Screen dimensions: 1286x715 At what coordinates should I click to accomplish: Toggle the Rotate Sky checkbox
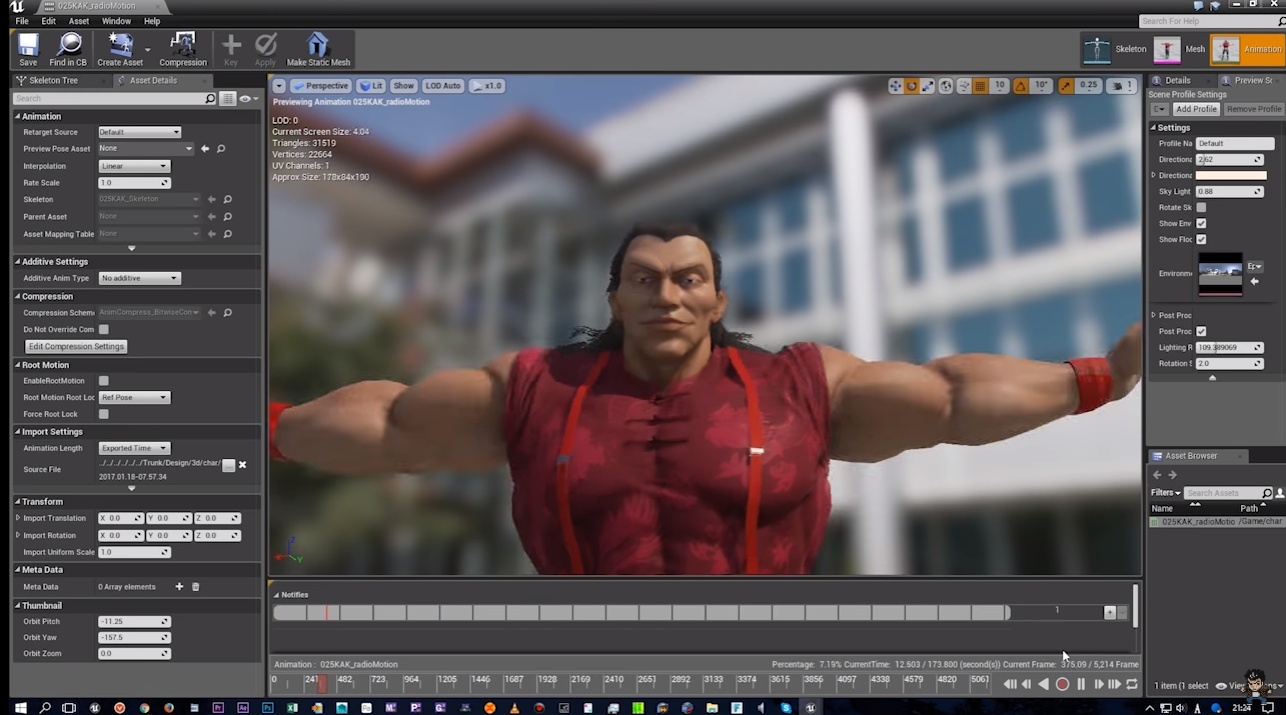coord(1201,207)
